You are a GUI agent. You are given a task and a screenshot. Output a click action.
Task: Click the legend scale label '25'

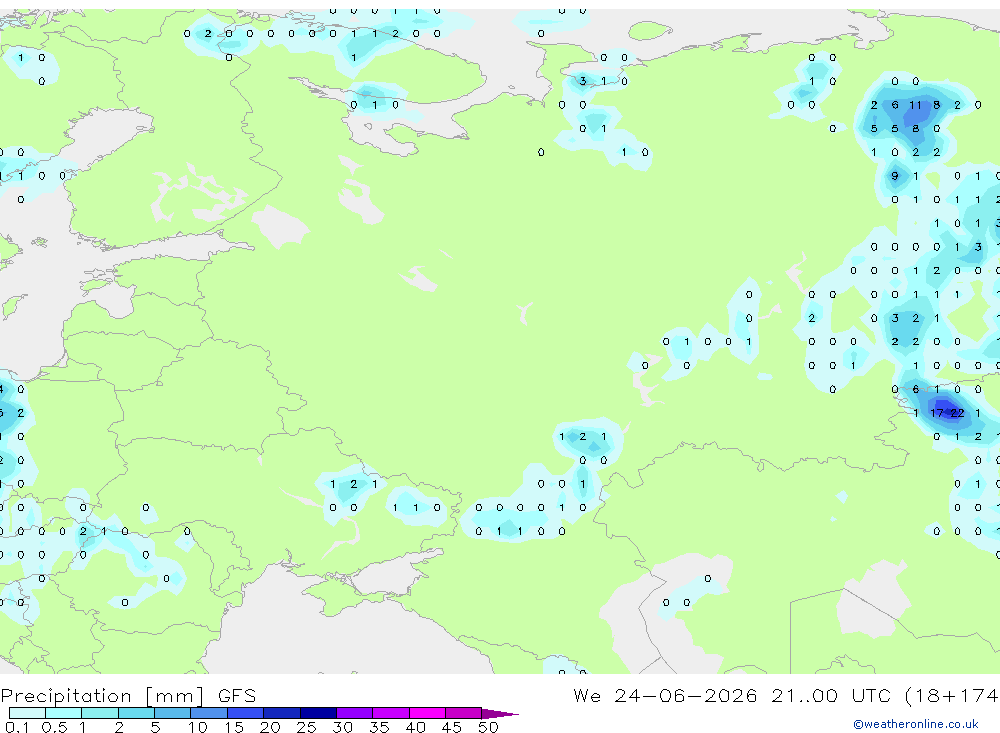click(307, 727)
